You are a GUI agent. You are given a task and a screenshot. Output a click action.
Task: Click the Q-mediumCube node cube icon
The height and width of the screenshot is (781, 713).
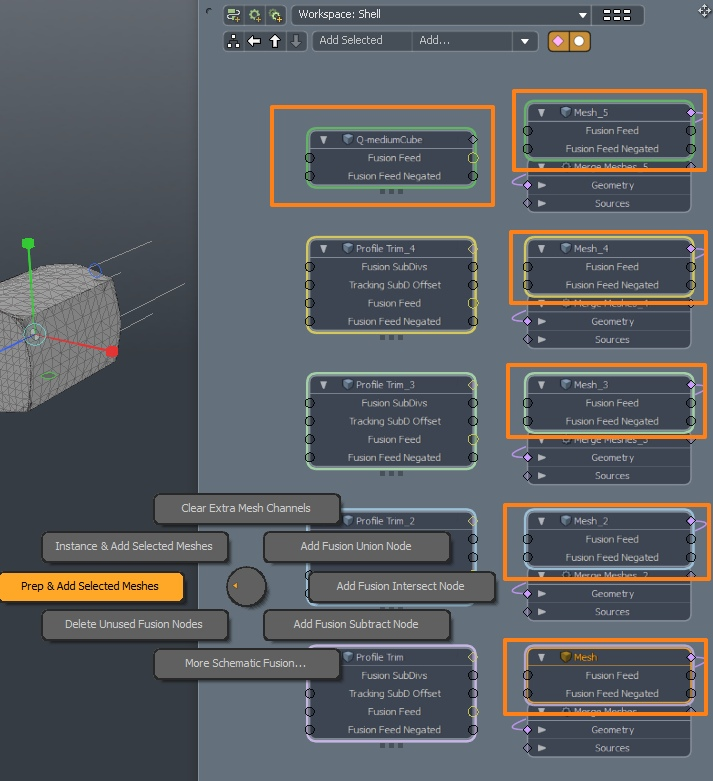348,140
